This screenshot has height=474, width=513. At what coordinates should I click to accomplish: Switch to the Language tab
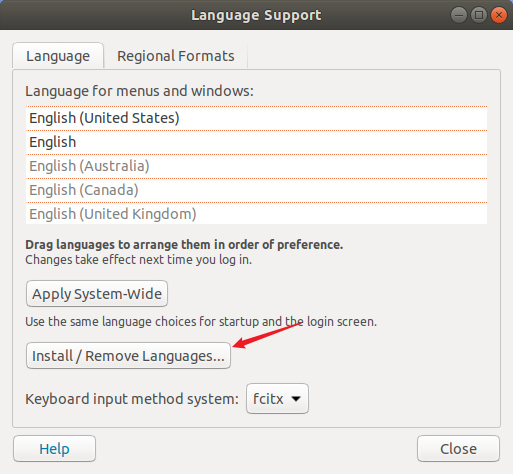coord(58,56)
